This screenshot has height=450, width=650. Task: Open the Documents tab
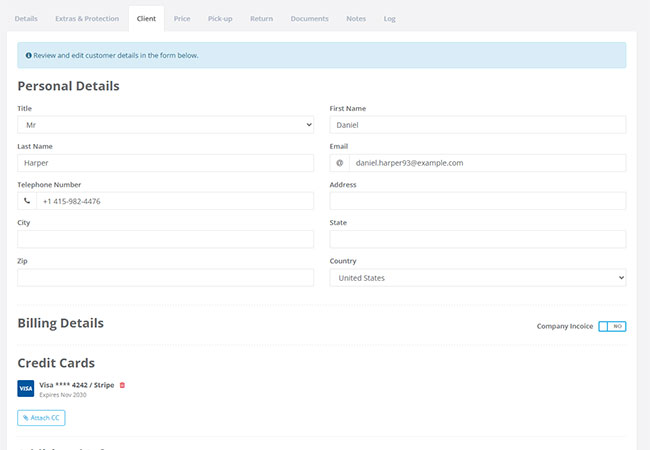coord(310,19)
